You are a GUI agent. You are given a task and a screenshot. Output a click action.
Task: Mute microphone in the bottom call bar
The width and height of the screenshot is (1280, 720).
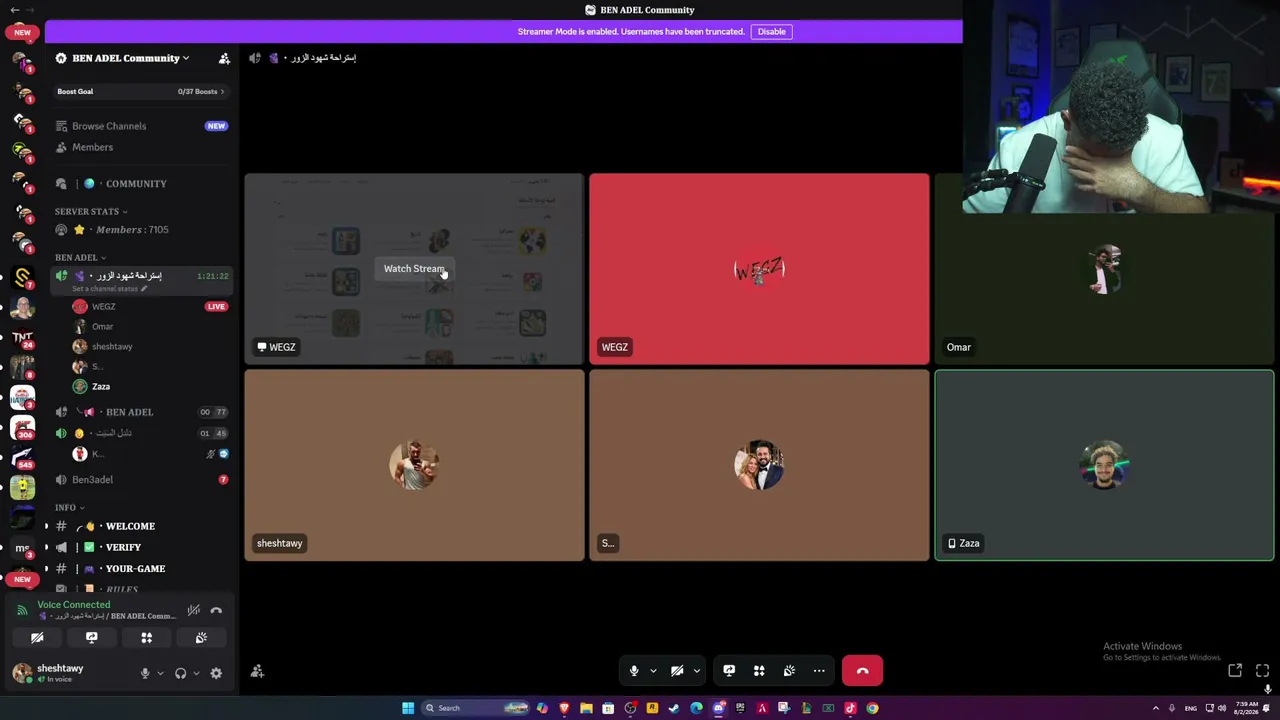[x=634, y=671]
